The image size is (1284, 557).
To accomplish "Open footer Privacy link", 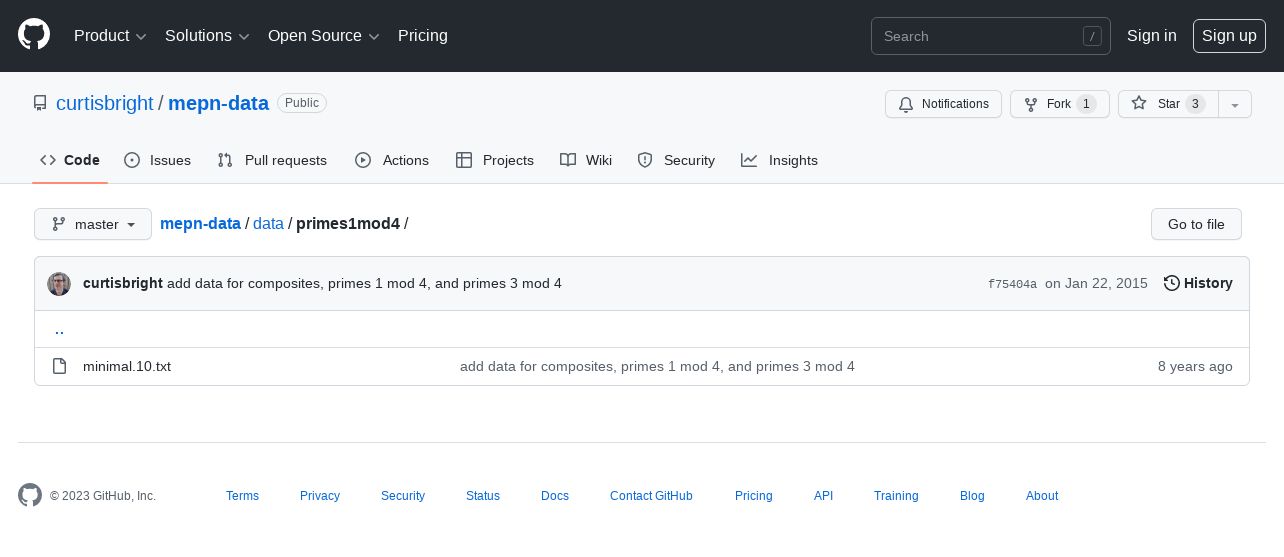I will coord(320,496).
